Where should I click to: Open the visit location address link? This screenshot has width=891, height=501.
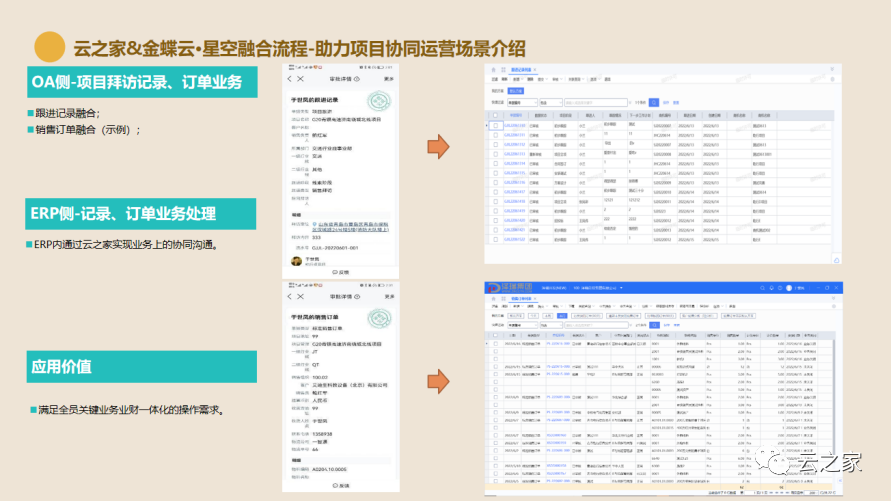[350, 227]
